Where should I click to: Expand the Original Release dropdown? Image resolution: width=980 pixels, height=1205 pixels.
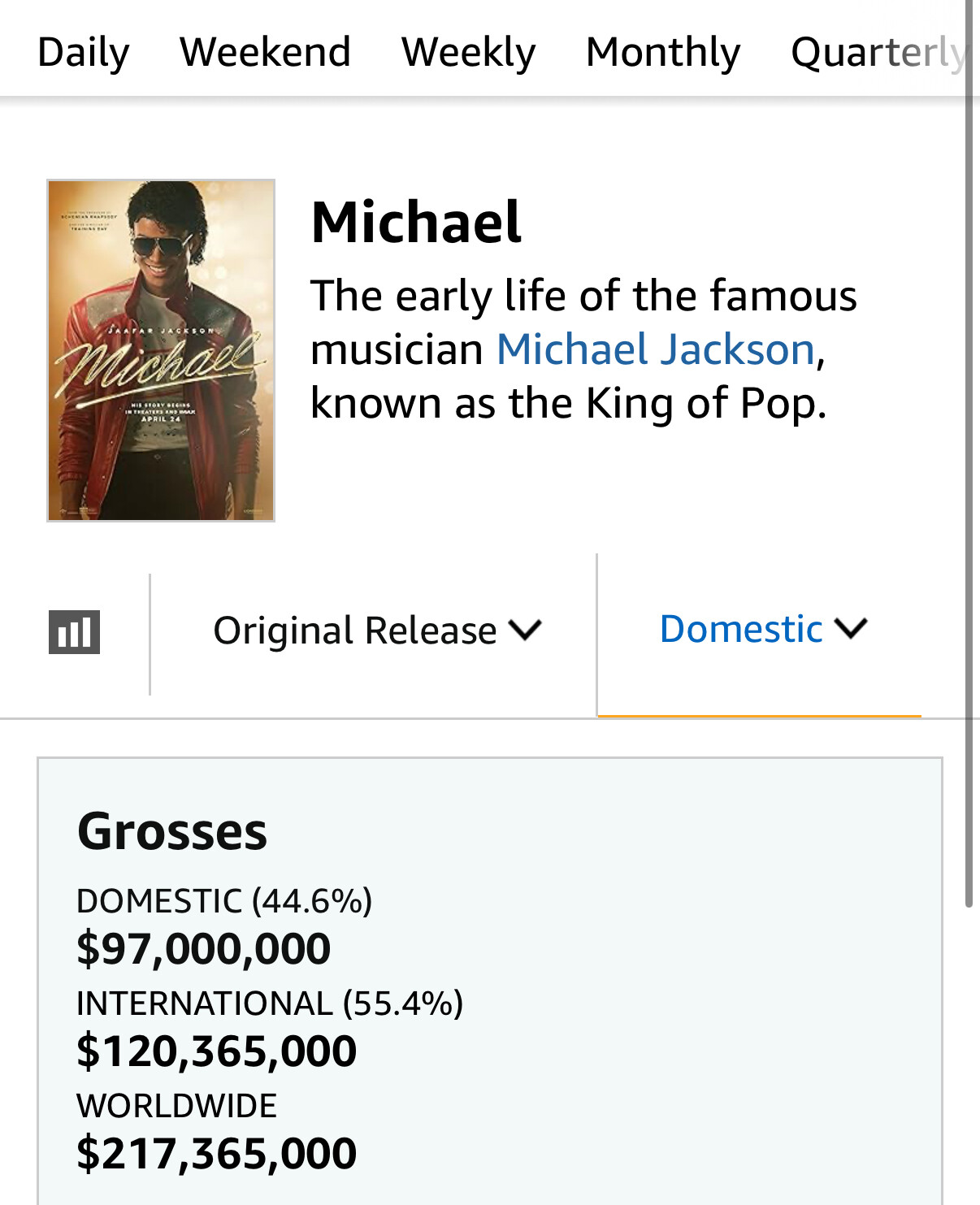pyautogui.click(x=377, y=631)
